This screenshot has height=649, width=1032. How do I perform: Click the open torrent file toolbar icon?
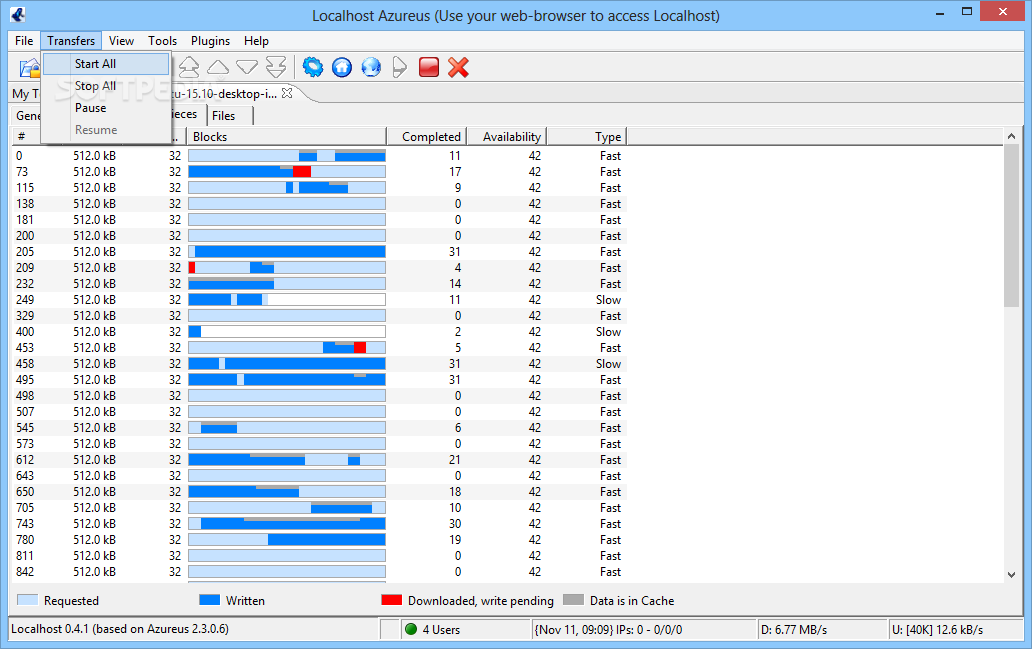tap(30, 67)
